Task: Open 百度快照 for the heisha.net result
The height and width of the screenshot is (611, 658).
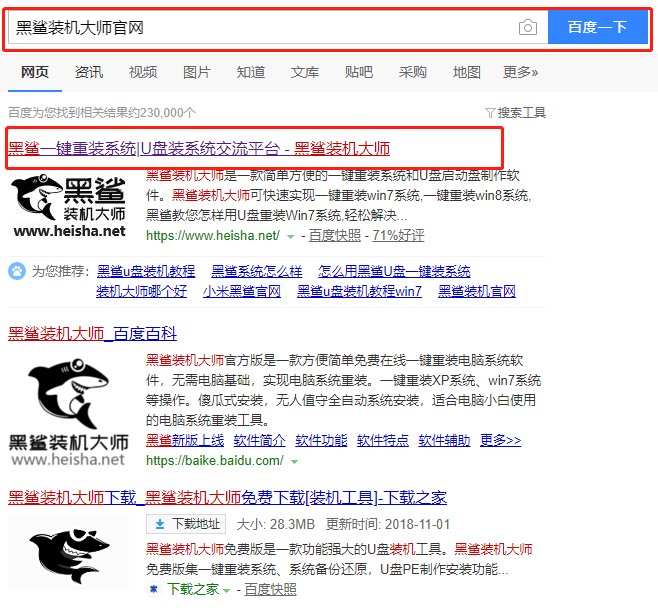Action: 334,236
